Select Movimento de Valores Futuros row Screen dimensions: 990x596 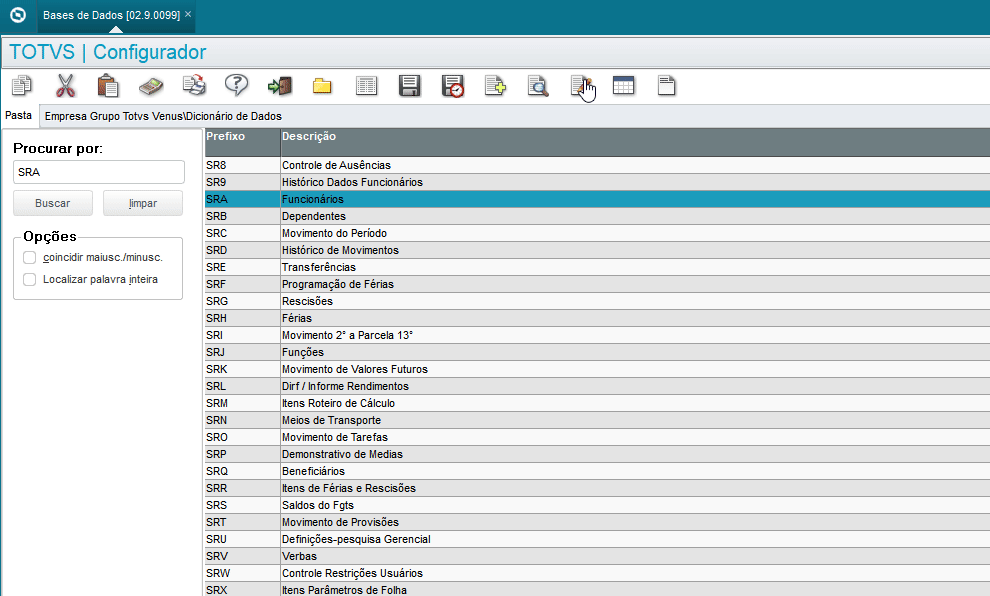click(x=597, y=369)
